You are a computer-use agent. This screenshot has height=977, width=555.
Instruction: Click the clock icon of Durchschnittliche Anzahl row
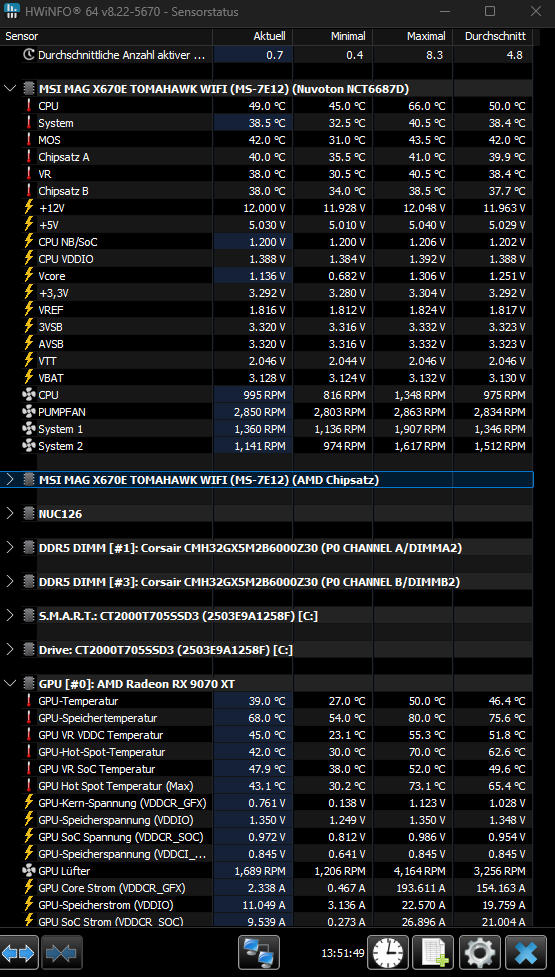[x=29, y=55]
